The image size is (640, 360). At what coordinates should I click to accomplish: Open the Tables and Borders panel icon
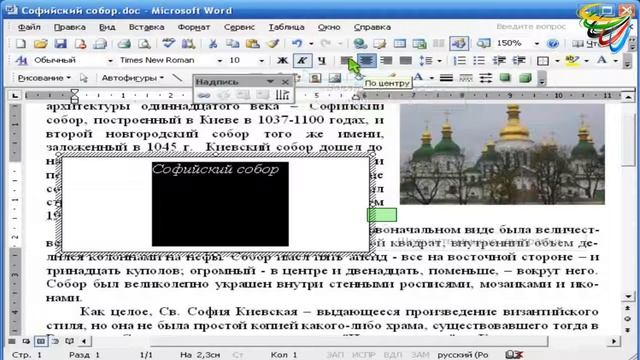[x=380, y=43]
